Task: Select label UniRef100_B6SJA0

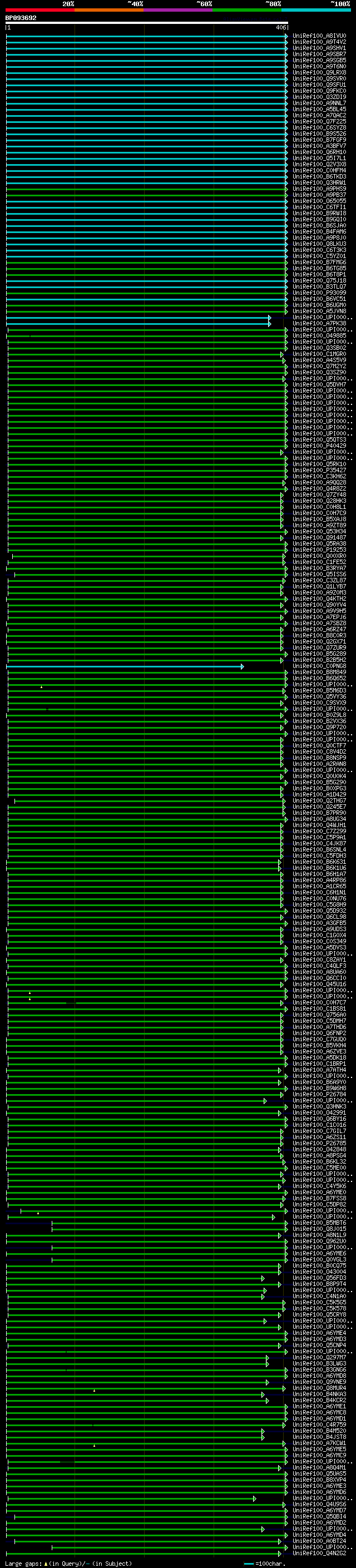Action: pos(319,226)
